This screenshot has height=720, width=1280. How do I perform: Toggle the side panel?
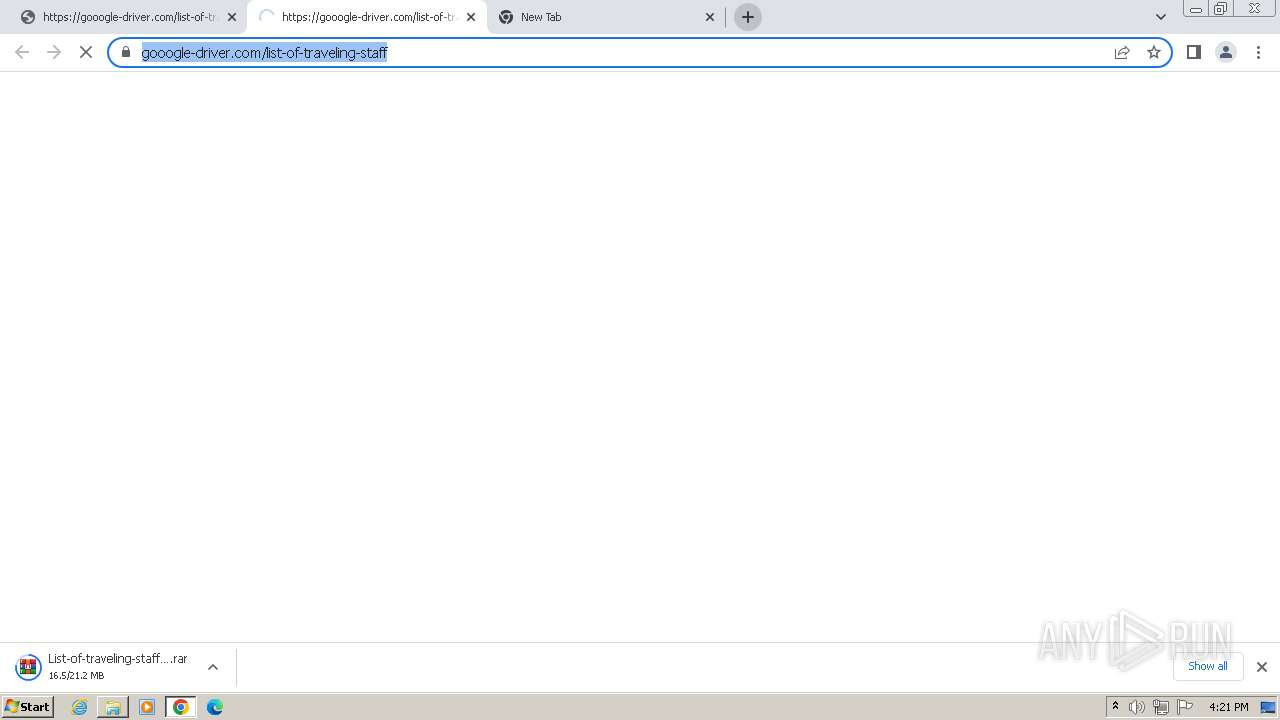[1193, 52]
